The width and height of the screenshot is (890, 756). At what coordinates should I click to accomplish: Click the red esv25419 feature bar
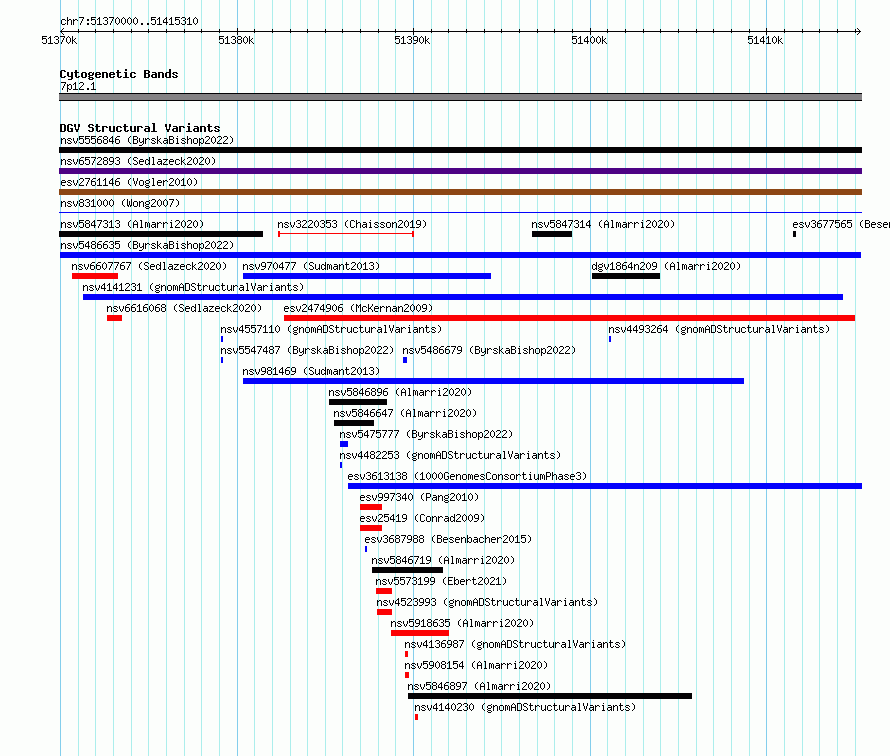371,528
